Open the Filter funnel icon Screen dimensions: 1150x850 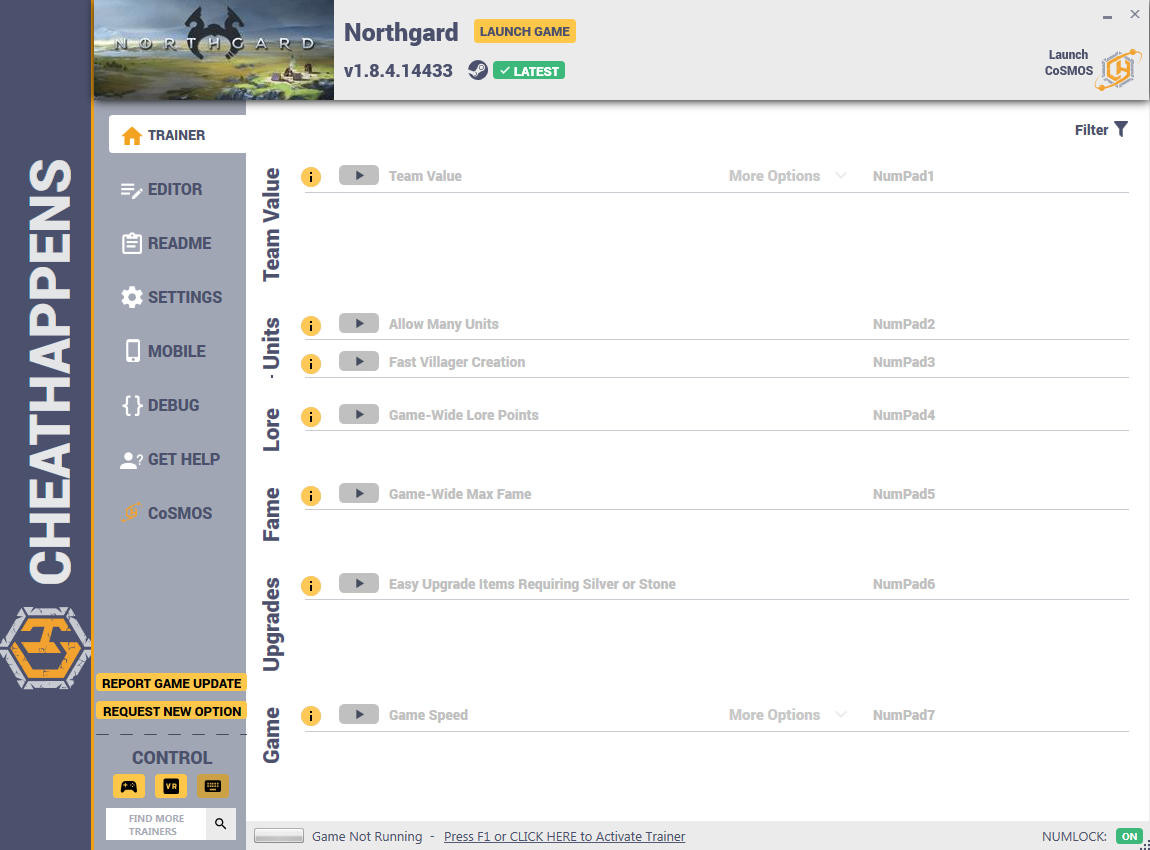[x=1121, y=129]
